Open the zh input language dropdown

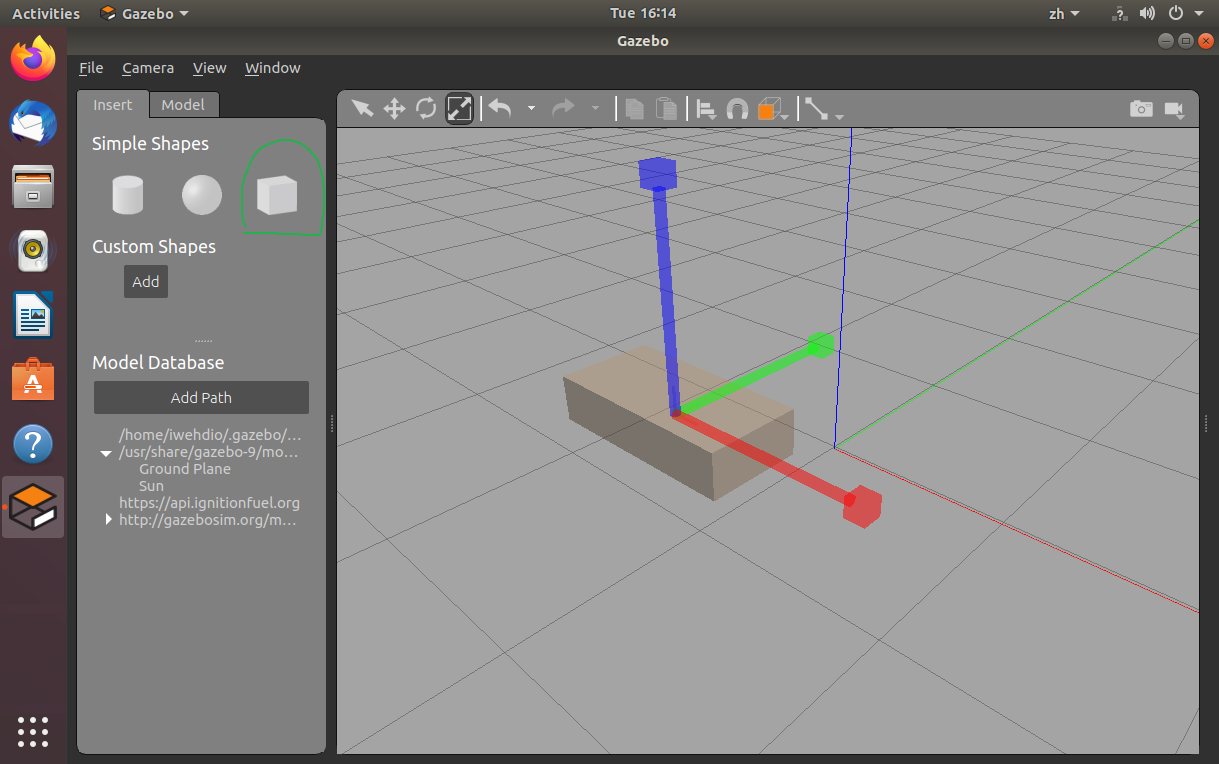click(1064, 14)
